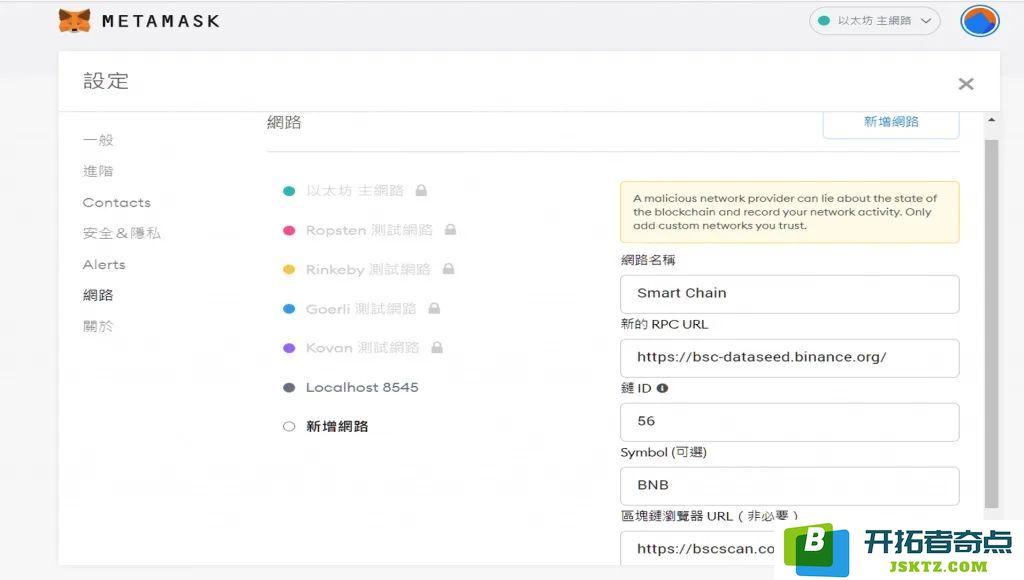Click the teal dot of 以太坊 主網路 row
The height and width of the screenshot is (580, 1024).
coord(289,191)
